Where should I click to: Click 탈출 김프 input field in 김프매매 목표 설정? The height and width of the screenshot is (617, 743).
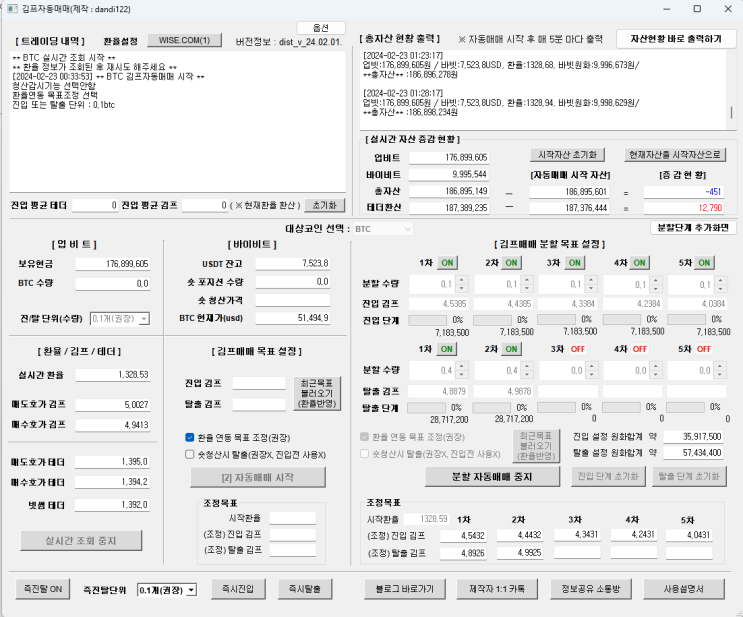coord(259,404)
